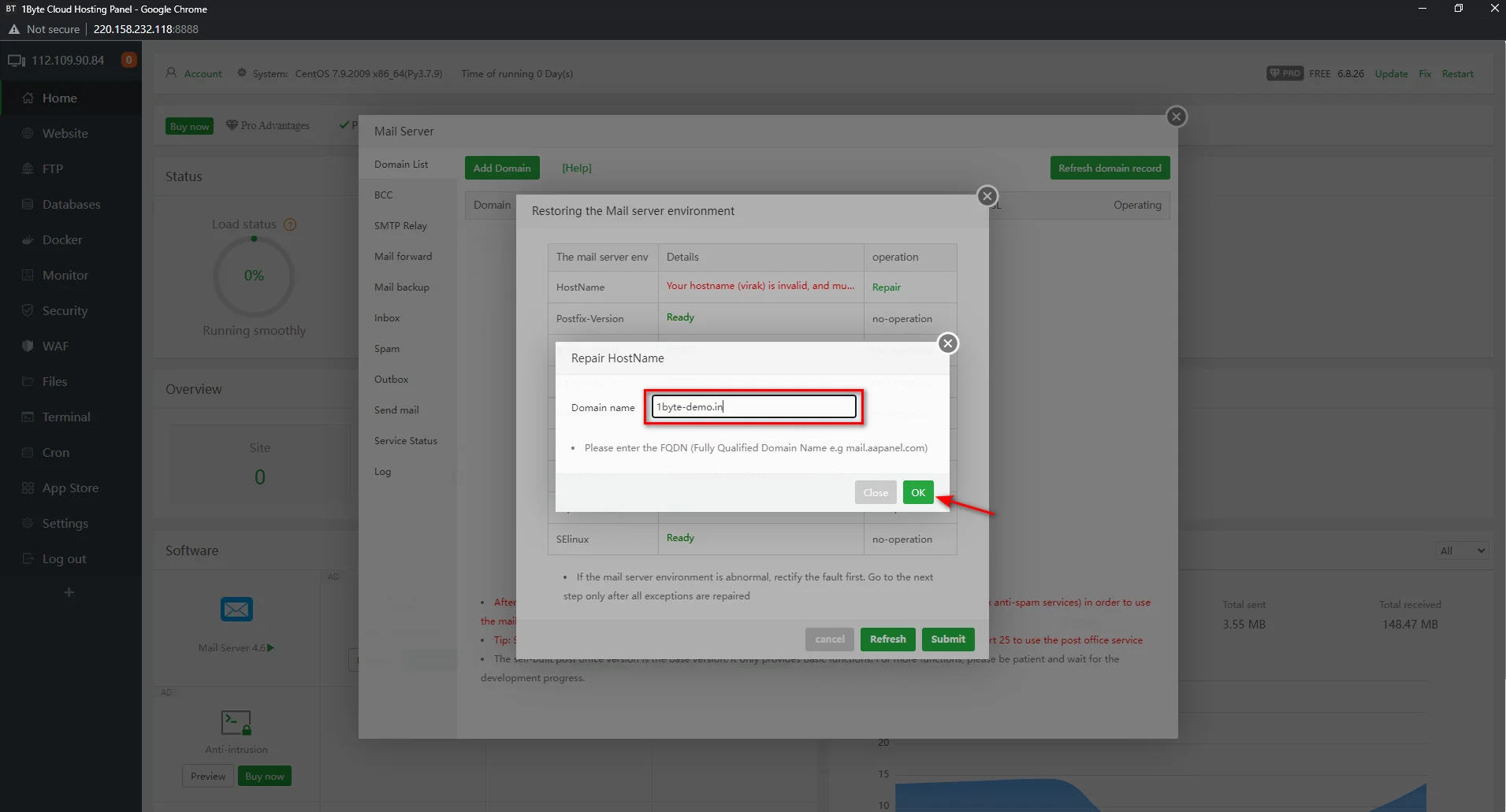1506x812 pixels.
Task: Click the plus icon below Log out
Action: [x=69, y=592]
